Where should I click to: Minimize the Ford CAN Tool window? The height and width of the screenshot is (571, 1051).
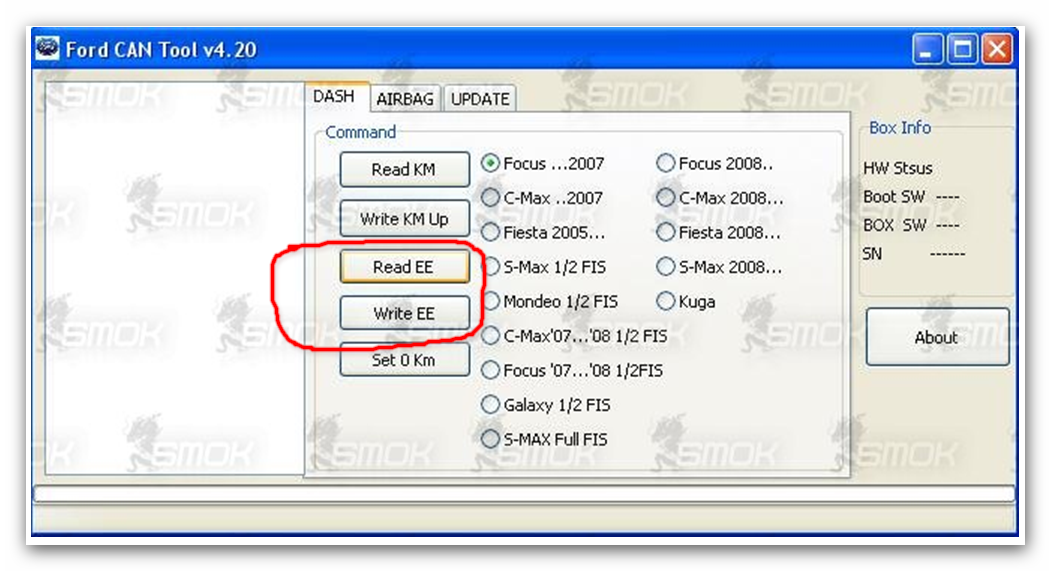[x=927, y=50]
